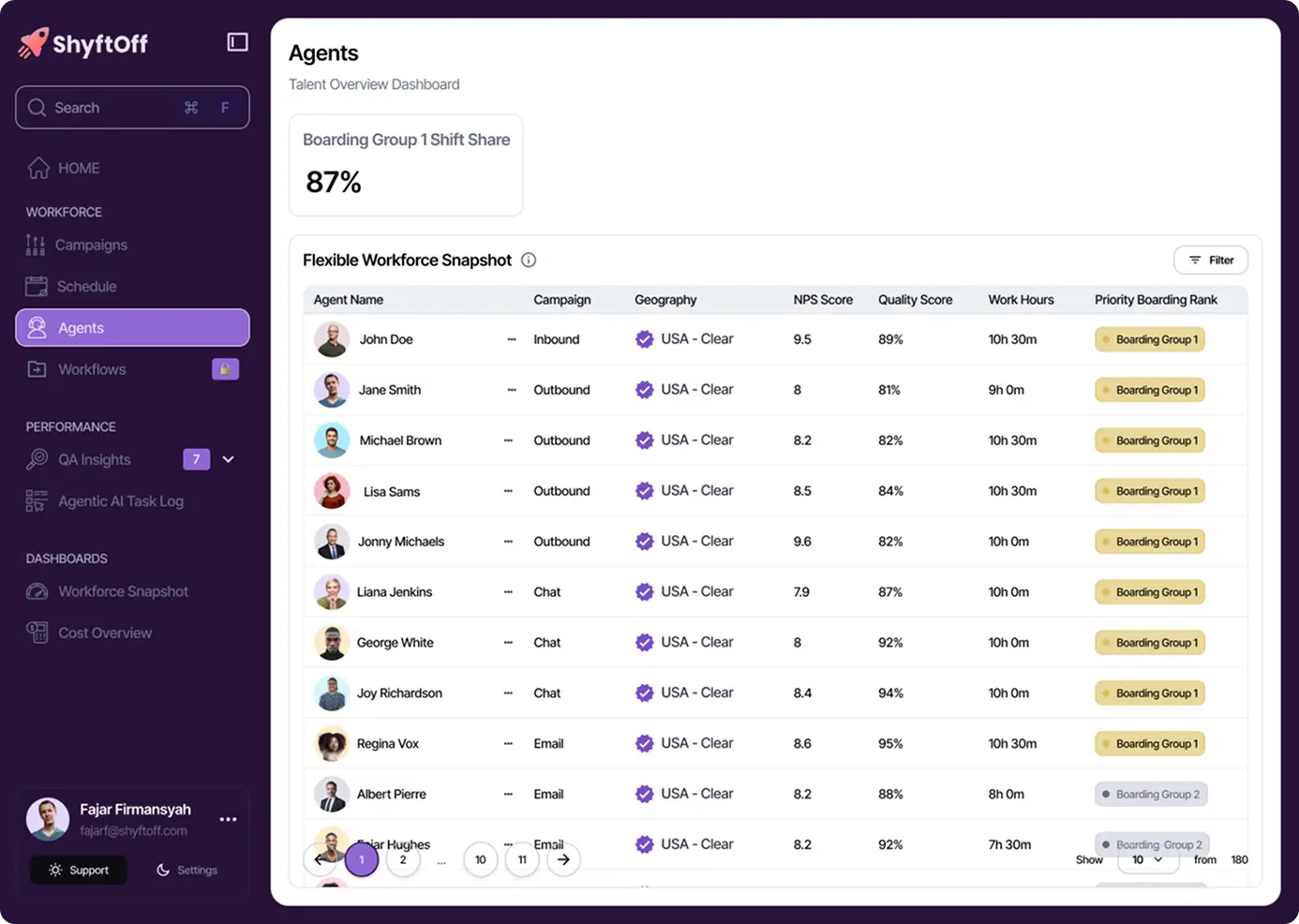Image resolution: width=1299 pixels, height=924 pixels.
Task: Click Boarding Group 2 tag for Albert Pierre
Action: click(1151, 795)
